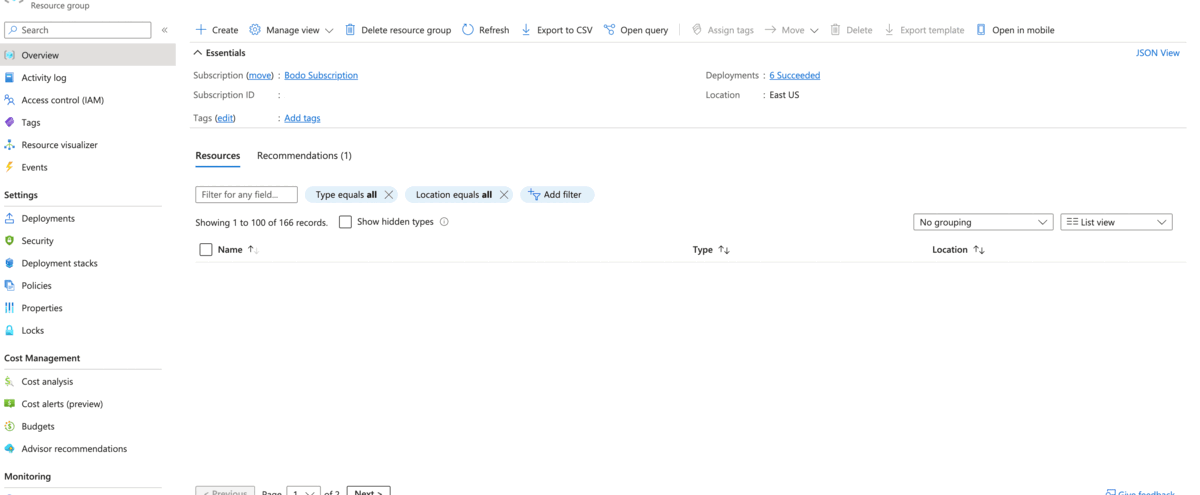
Task: Click the Open in mobile phone icon
Action: click(981, 30)
